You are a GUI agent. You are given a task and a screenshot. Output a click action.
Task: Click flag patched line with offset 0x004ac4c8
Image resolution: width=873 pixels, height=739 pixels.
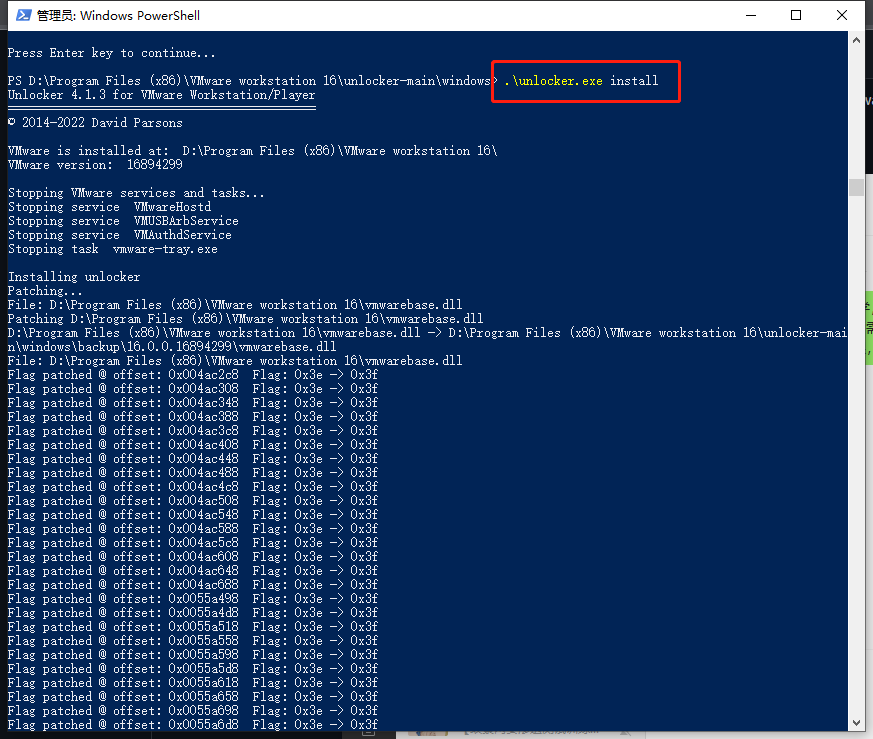coord(193,487)
